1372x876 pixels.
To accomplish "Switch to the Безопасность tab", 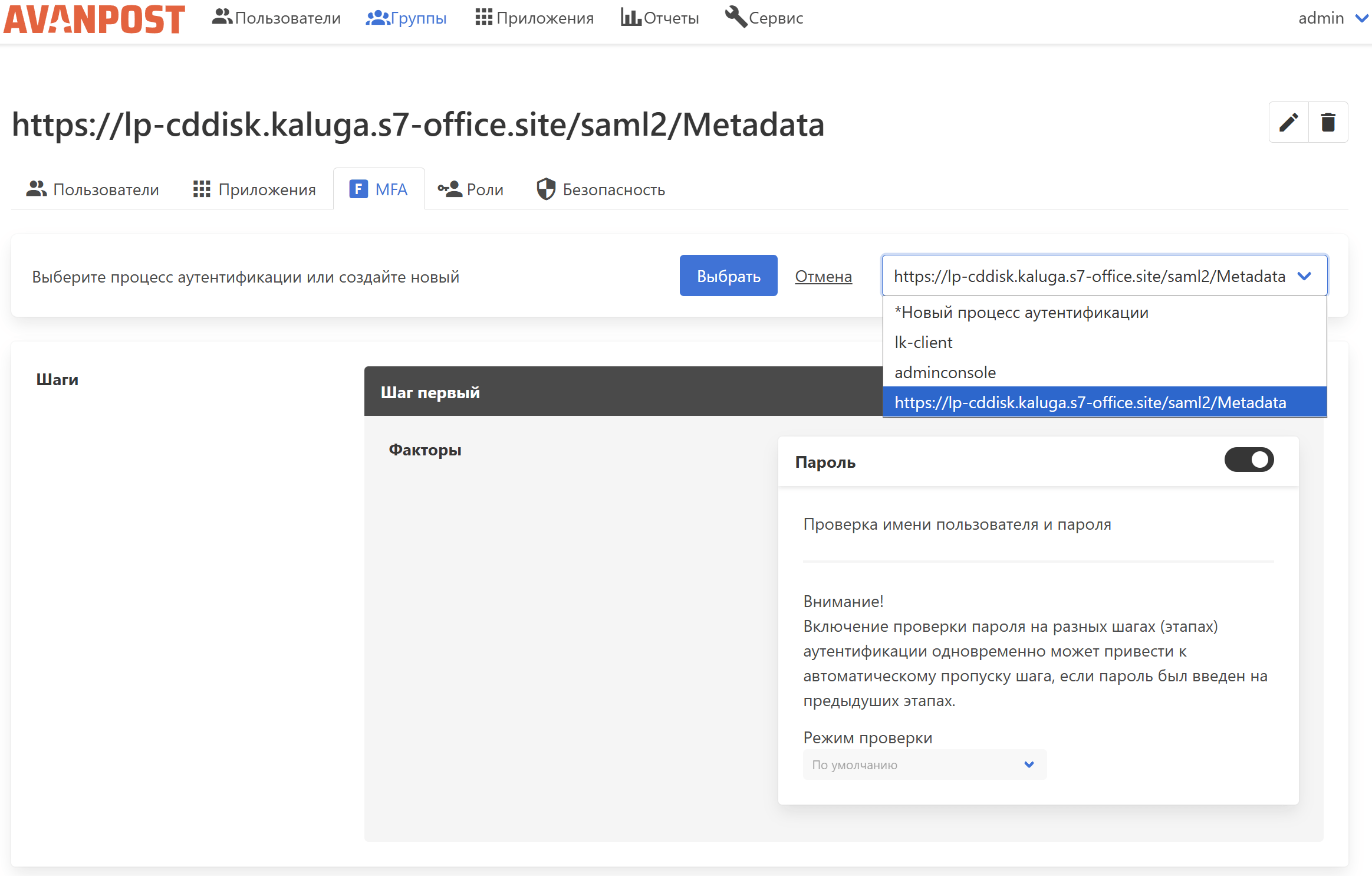I will 601,189.
